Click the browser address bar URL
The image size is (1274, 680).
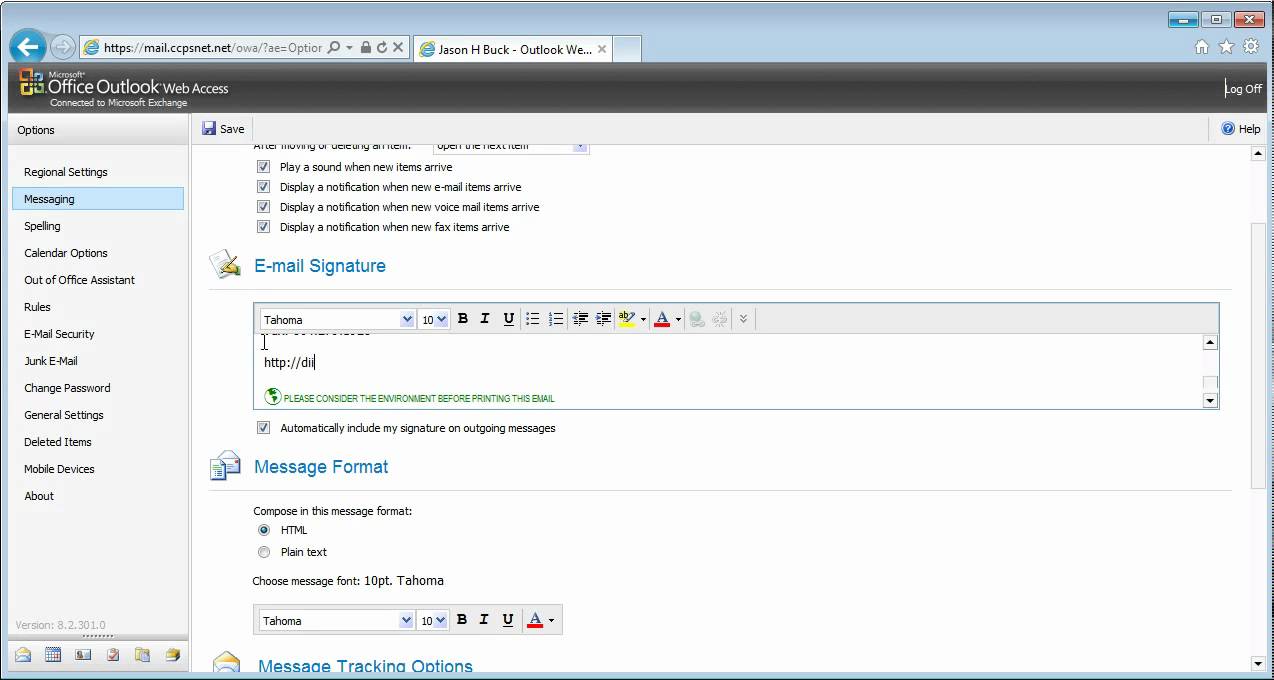pyautogui.click(x=213, y=47)
